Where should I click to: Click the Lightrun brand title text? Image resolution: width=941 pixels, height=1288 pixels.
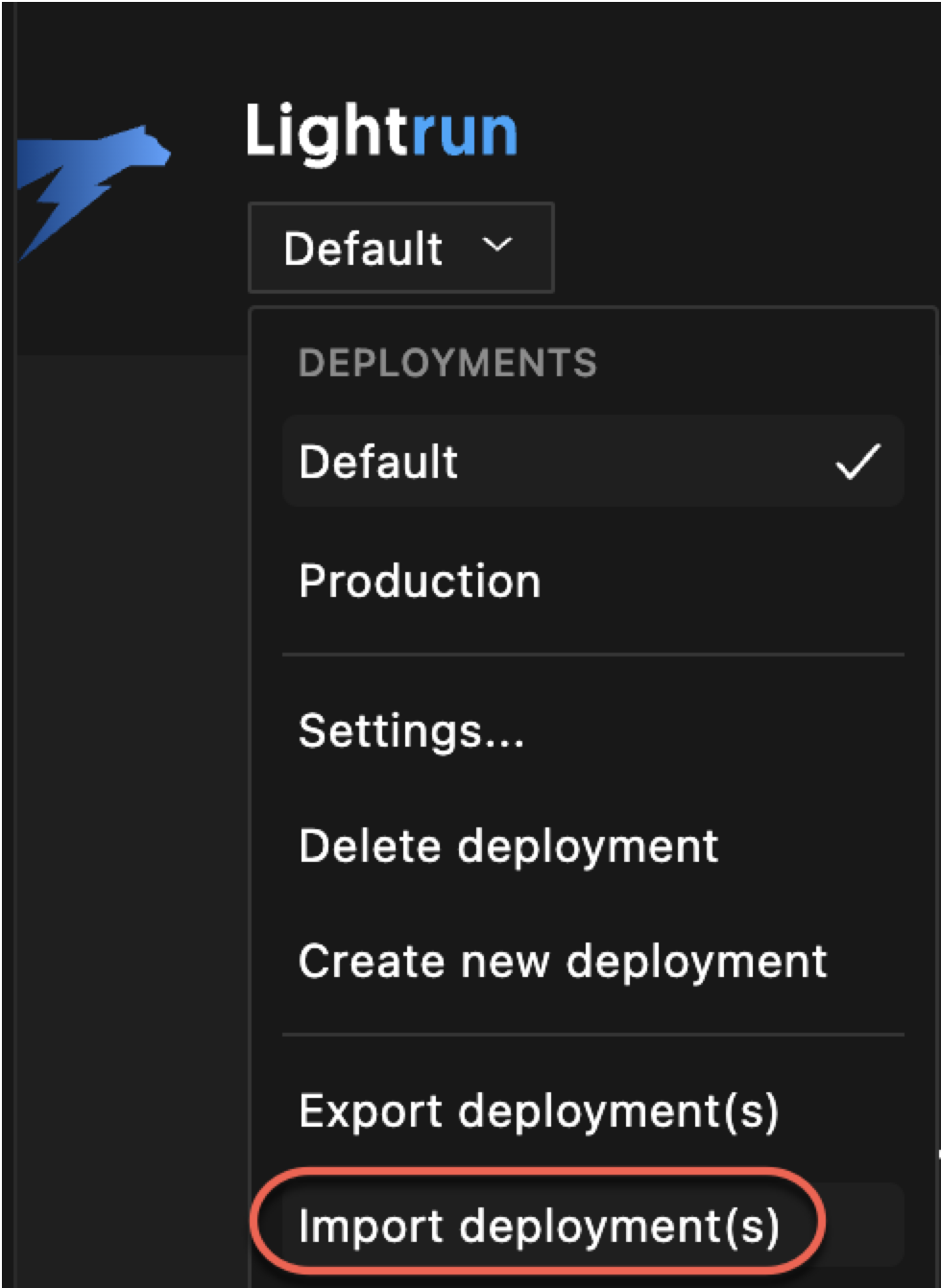click(x=381, y=131)
